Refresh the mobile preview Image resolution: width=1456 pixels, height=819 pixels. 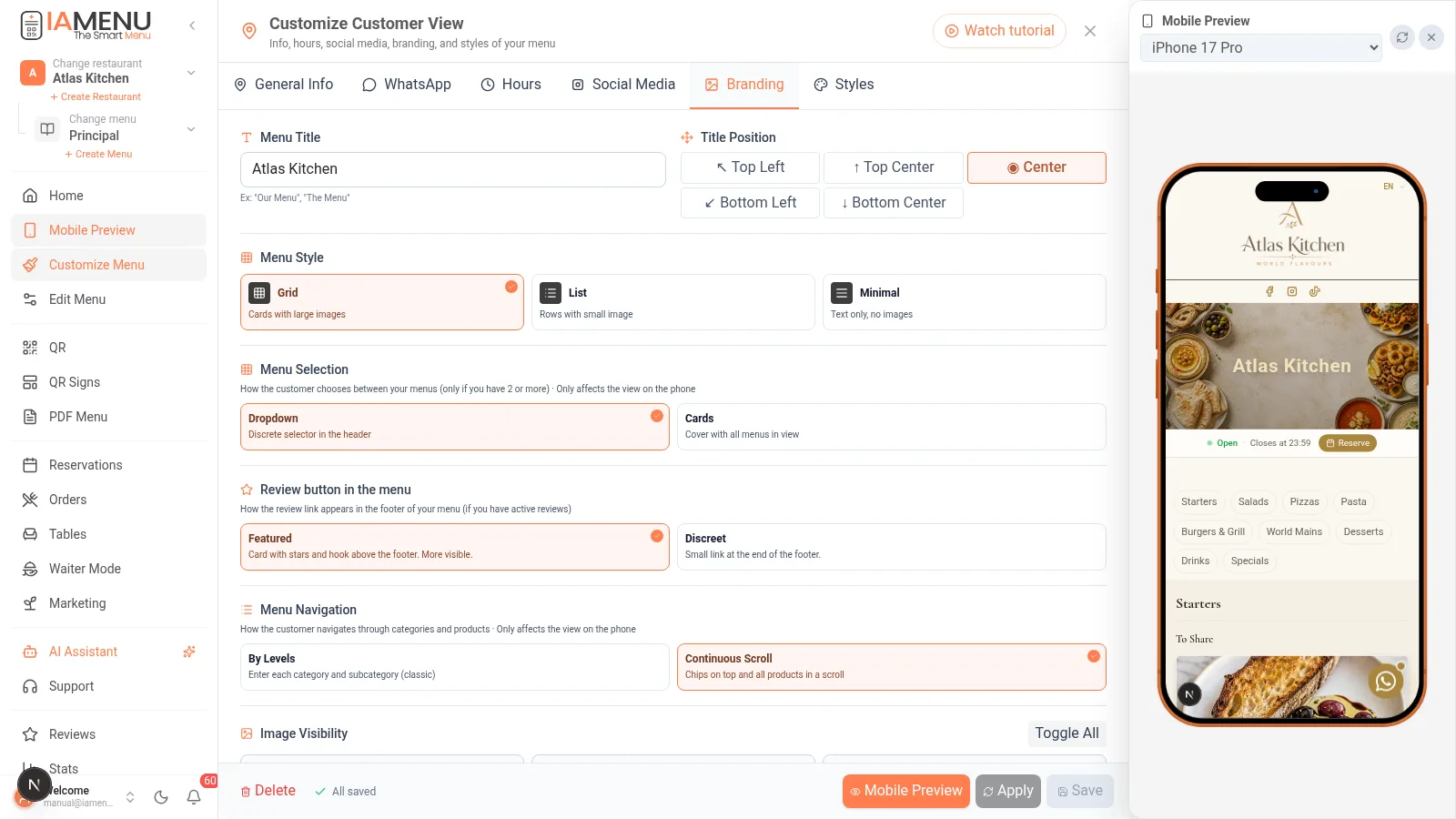pos(1402,37)
